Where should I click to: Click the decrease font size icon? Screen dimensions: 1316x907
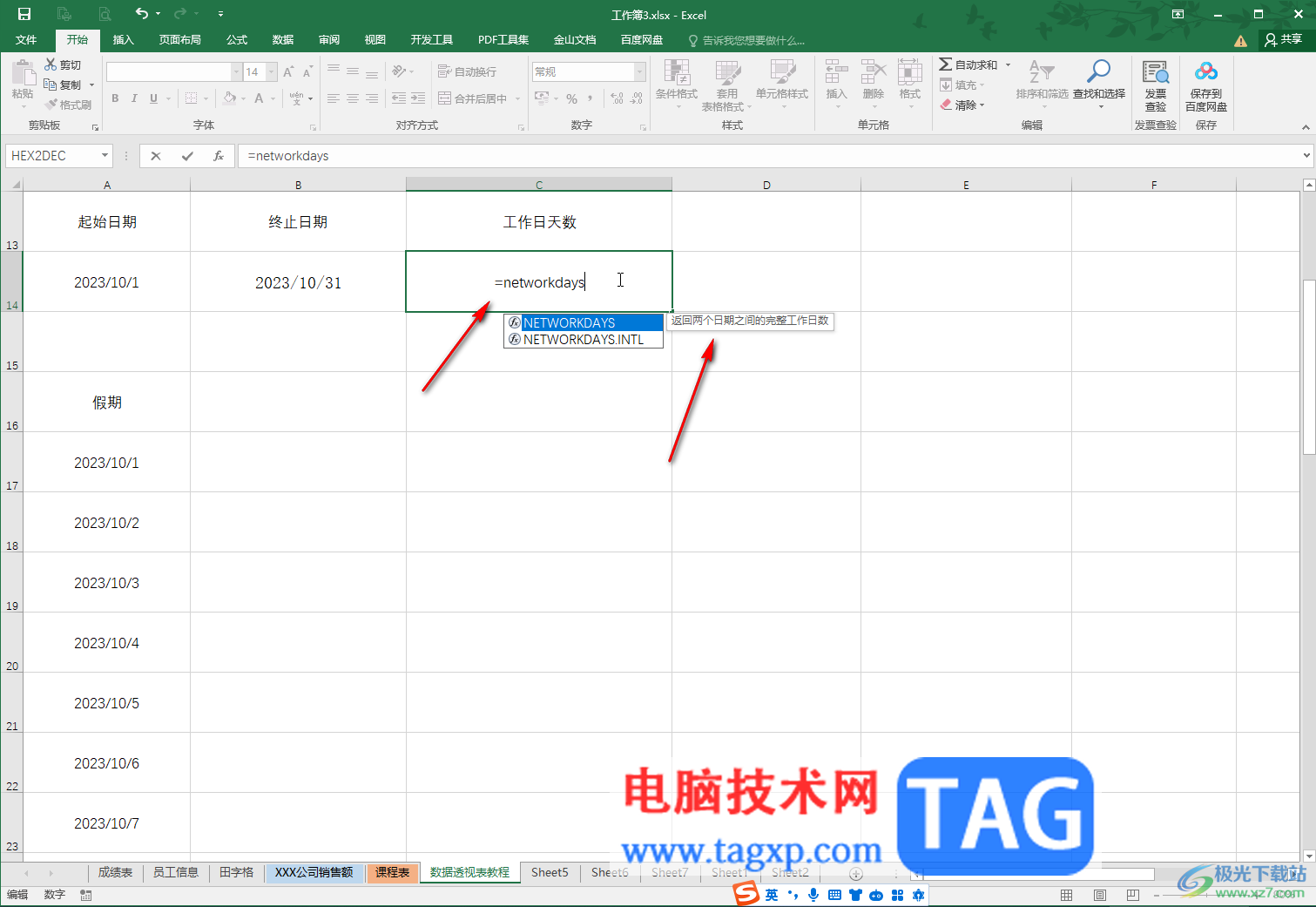coord(307,71)
